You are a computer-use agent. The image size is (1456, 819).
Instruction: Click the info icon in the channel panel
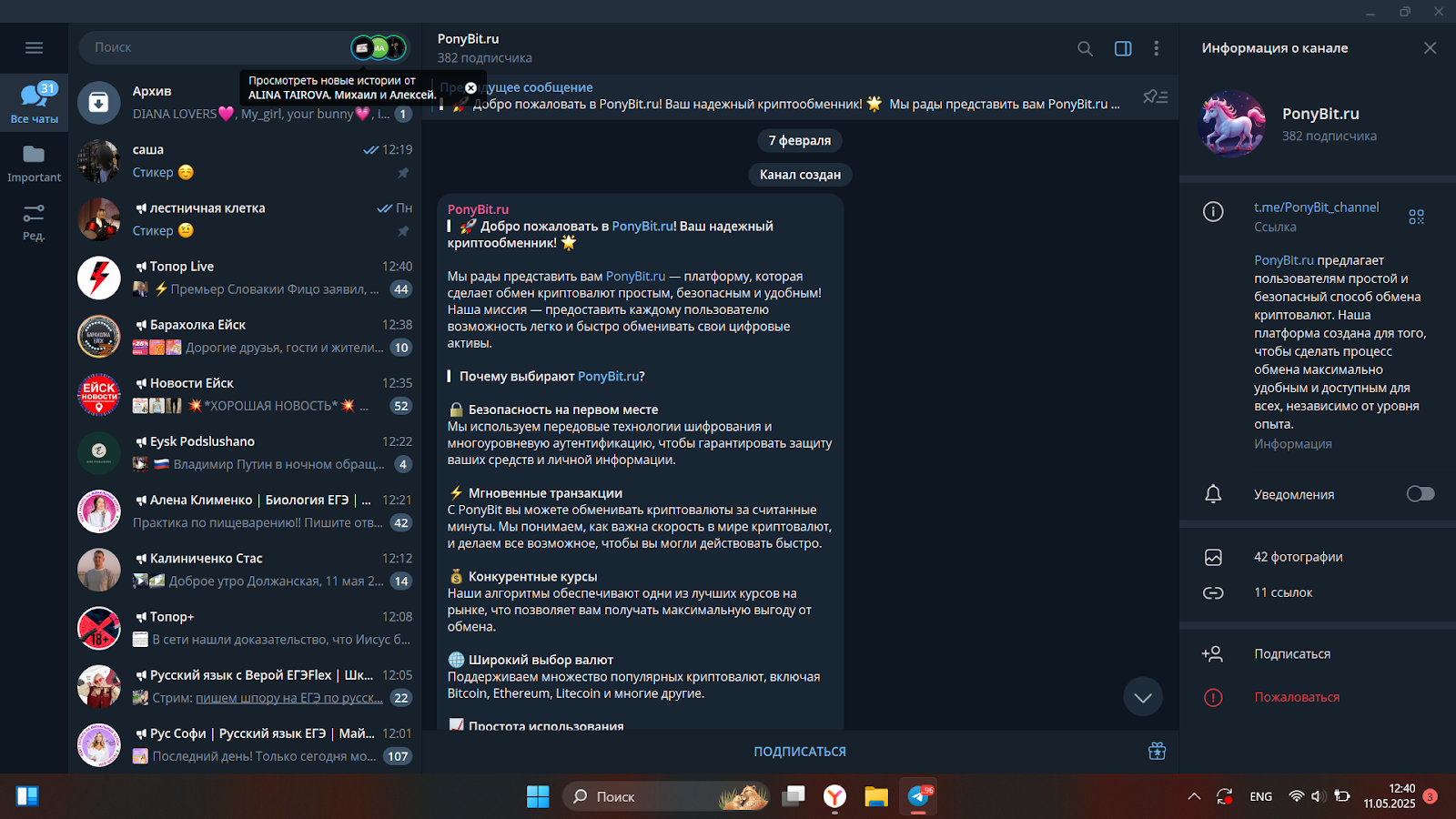click(1213, 212)
